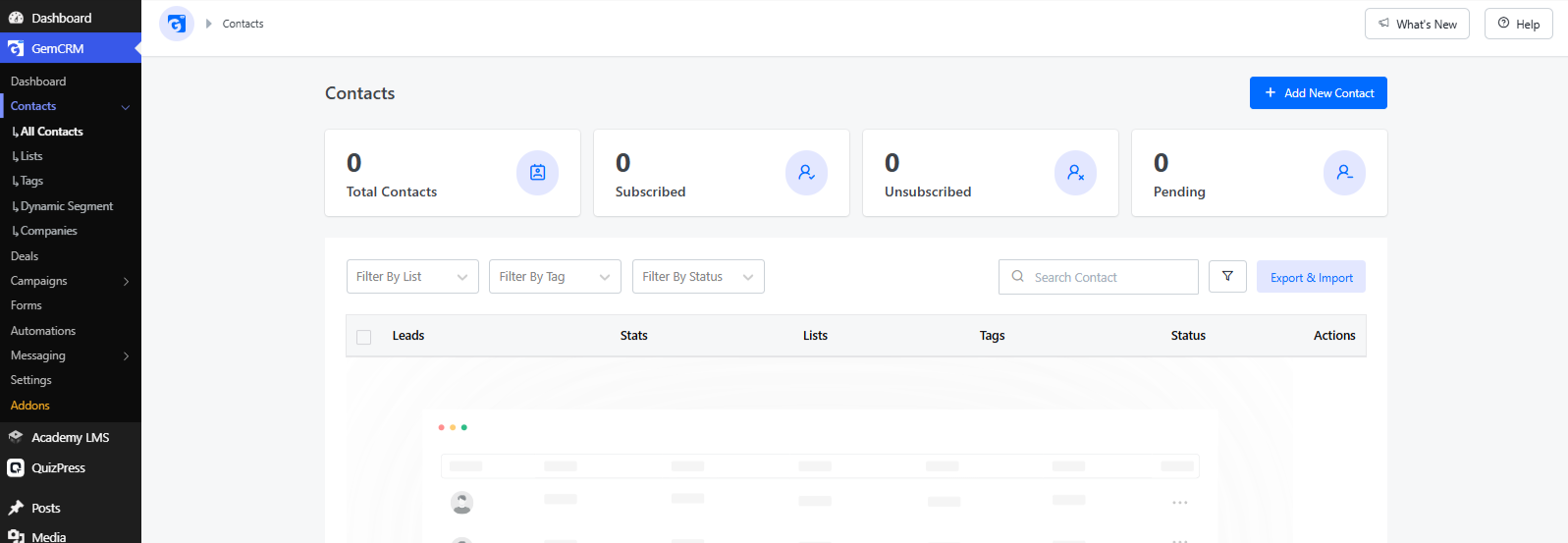Click Add New Contact button
The width and height of the screenshot is (1568, 543).
pos(1318,92)
